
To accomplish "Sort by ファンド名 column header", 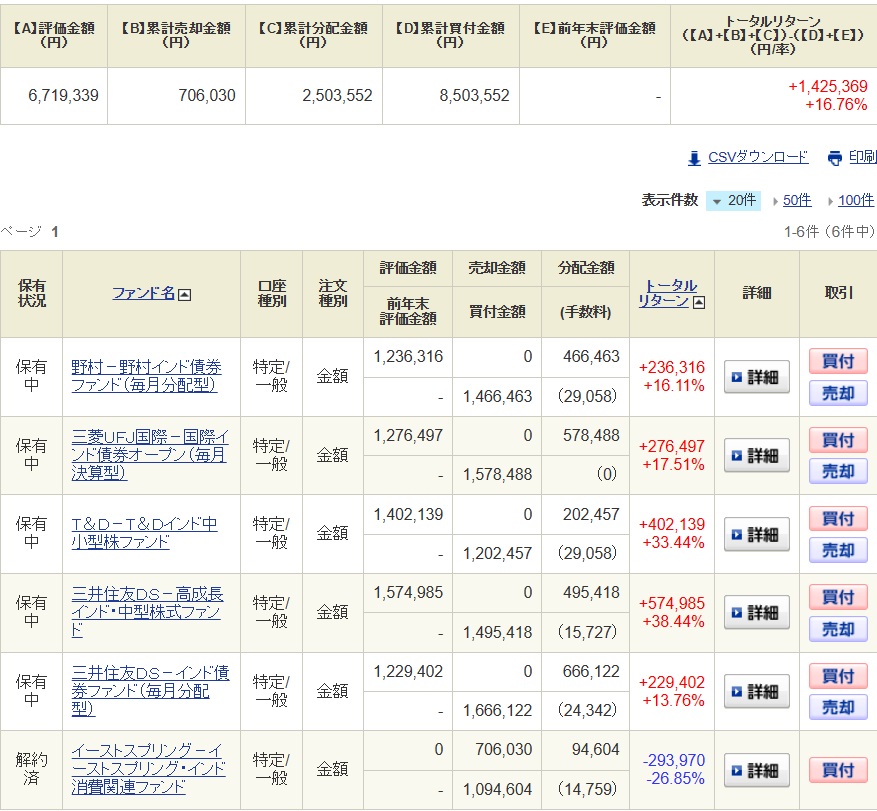I will tap(143, 293).
